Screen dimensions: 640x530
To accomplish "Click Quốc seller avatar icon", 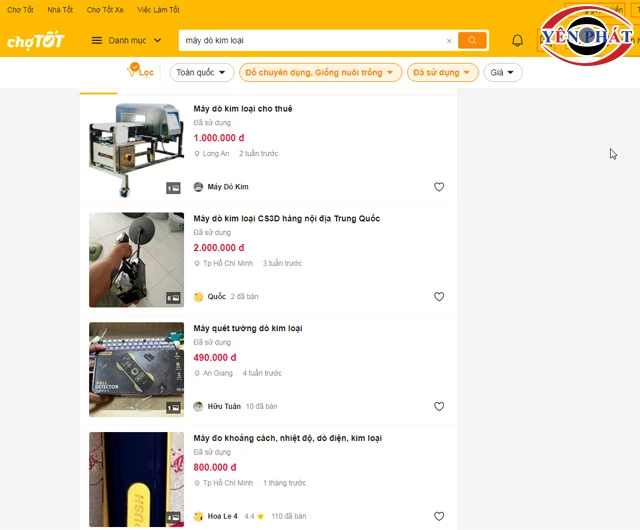I will pos(198,297).
